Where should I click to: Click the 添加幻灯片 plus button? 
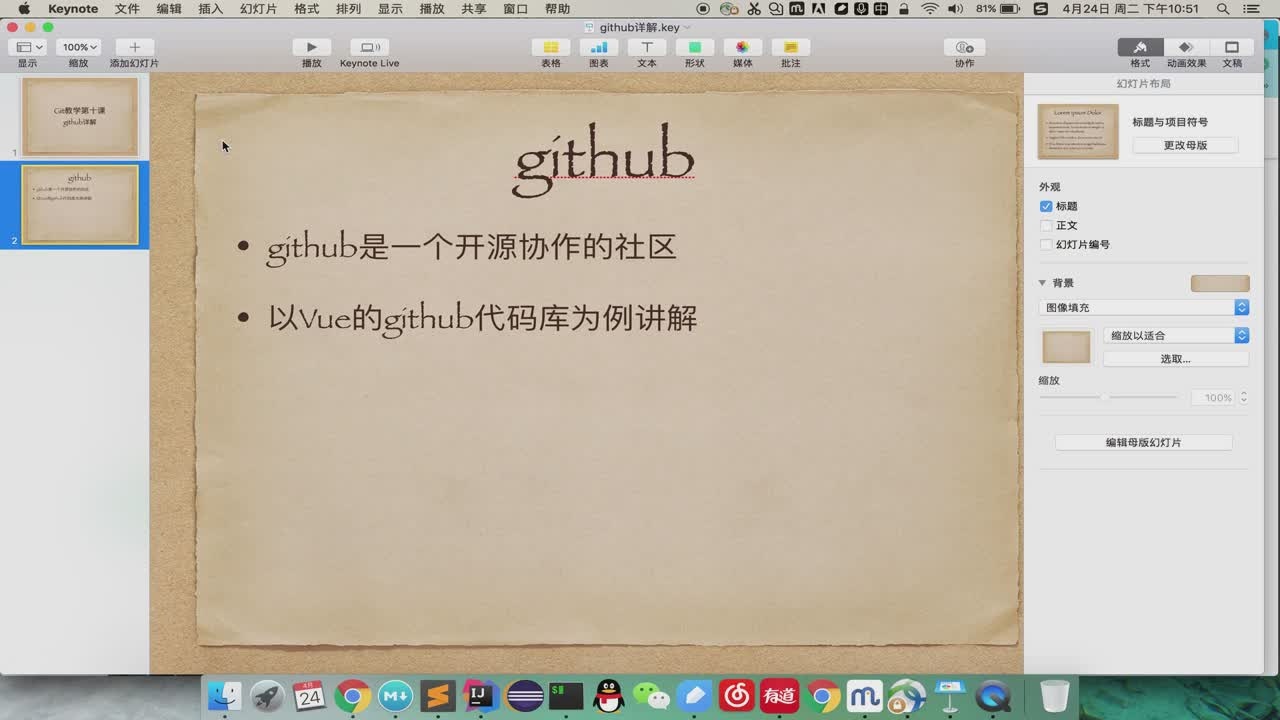(134, 47)
